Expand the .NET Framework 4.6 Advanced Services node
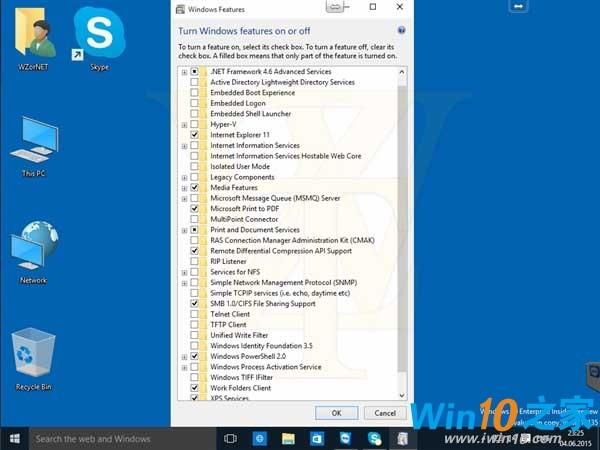 (184, 72)
